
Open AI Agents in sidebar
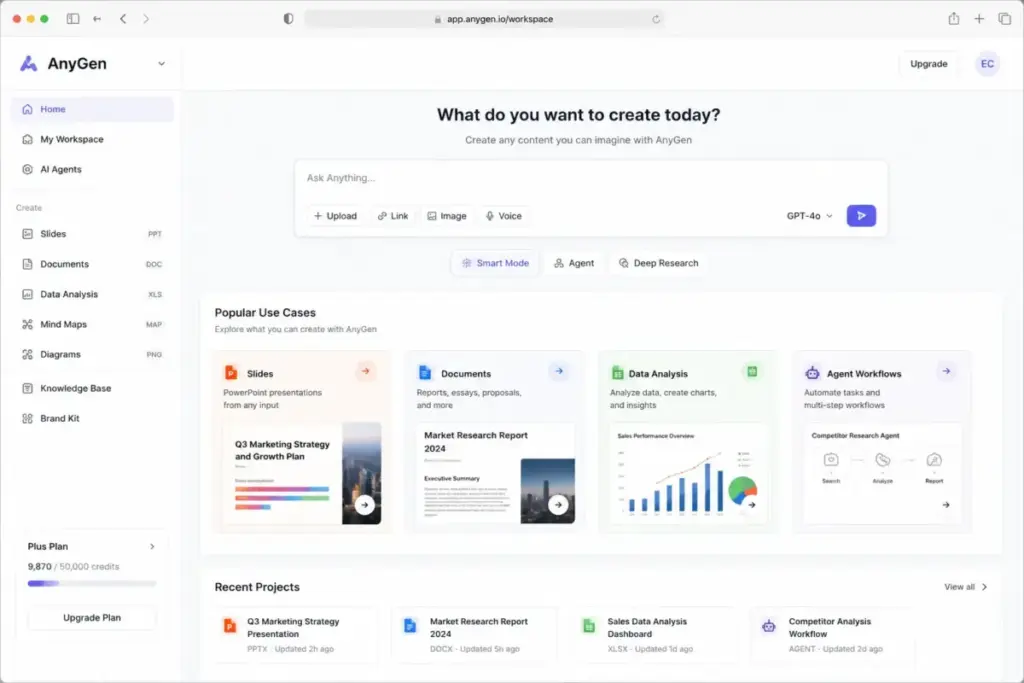(92, 169)
